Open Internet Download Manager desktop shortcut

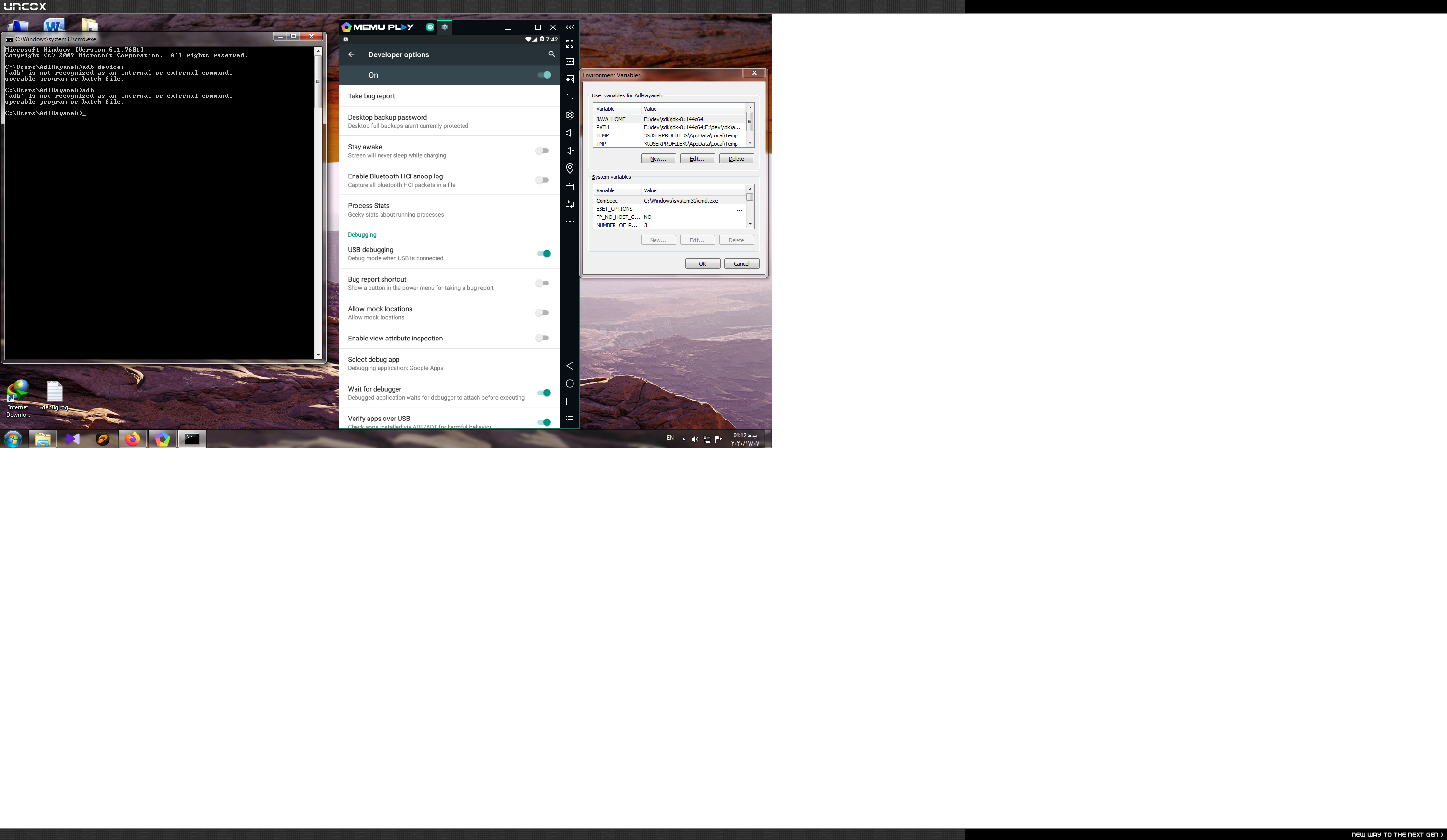(x=18, y=398)
